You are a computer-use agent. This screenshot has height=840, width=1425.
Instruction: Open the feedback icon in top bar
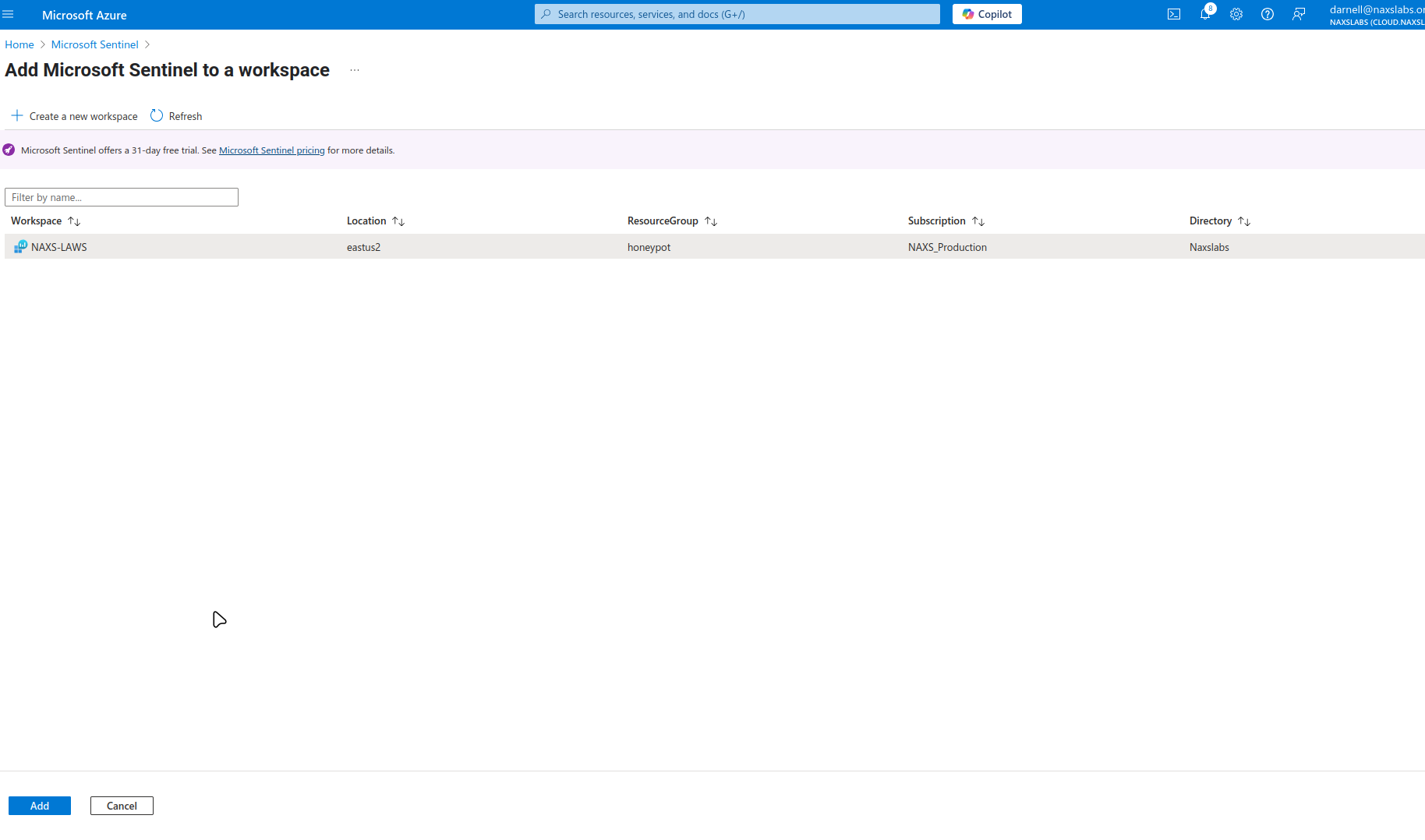pos(1299,14)
